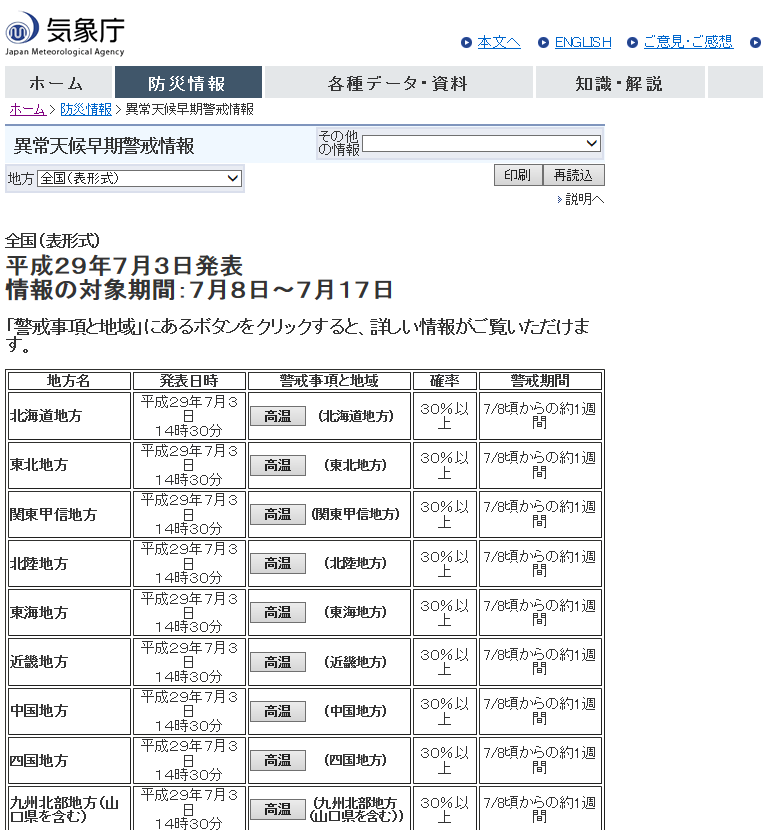Open the 知識・解説 tab
The image size is (763, 830).
click(x=619, y=83)
